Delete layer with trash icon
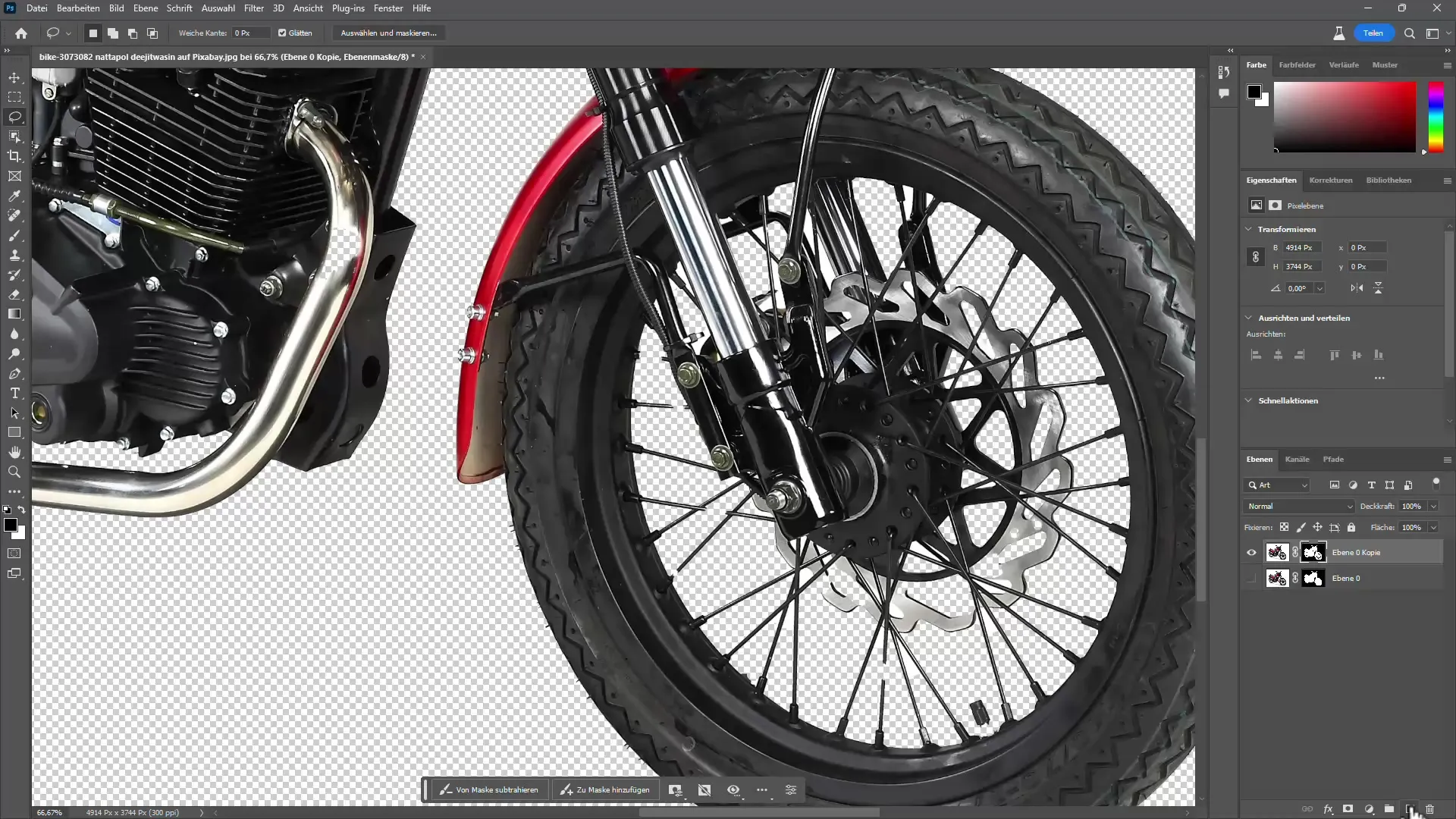Image resolution: width=1456 pixels, height=819 pixels. click(x=1429, y=809)
